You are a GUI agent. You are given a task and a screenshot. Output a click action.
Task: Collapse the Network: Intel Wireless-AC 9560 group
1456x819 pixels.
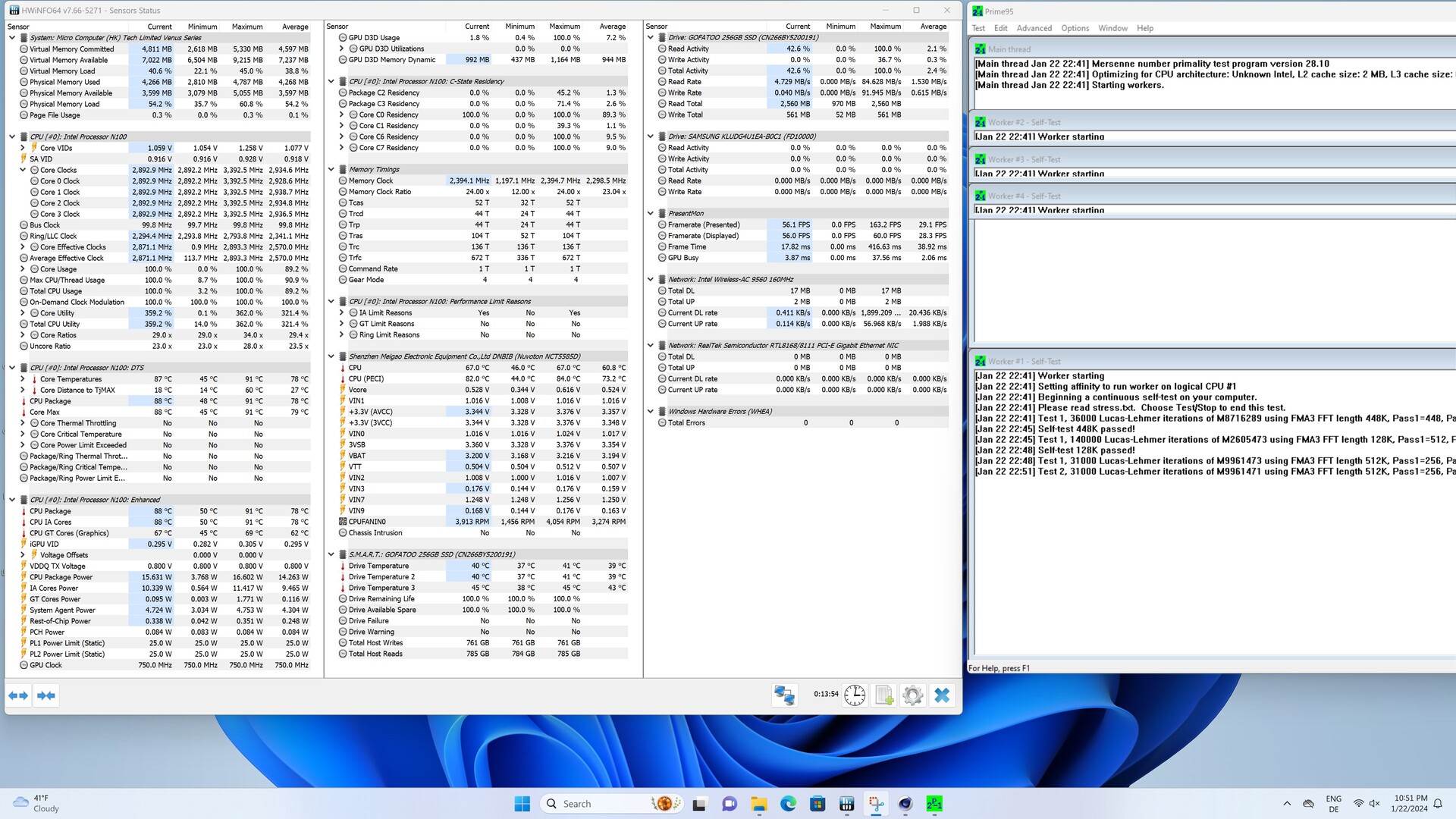pyautogui.click(x=651, y=280)
